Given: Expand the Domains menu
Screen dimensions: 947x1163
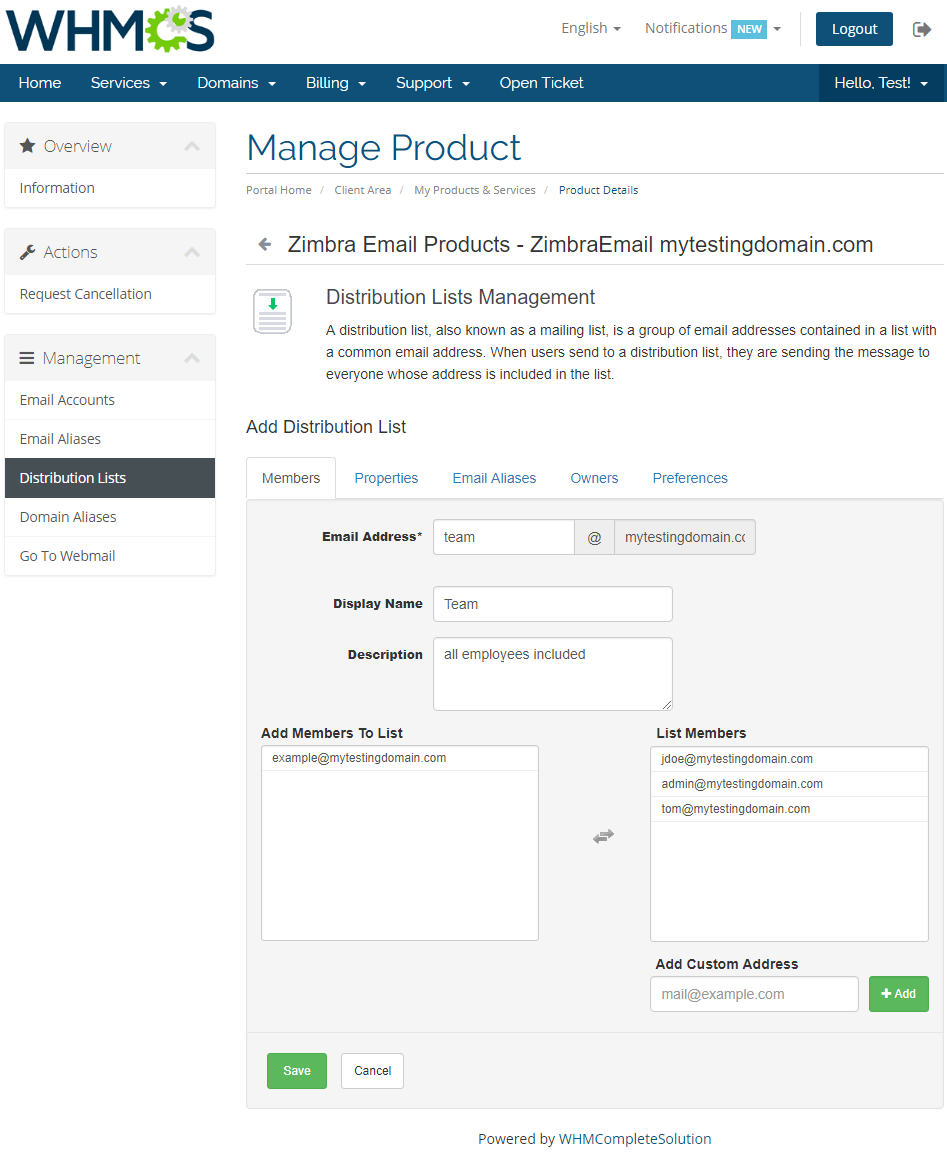Looking at the screenshot, I should coord(237,83).
